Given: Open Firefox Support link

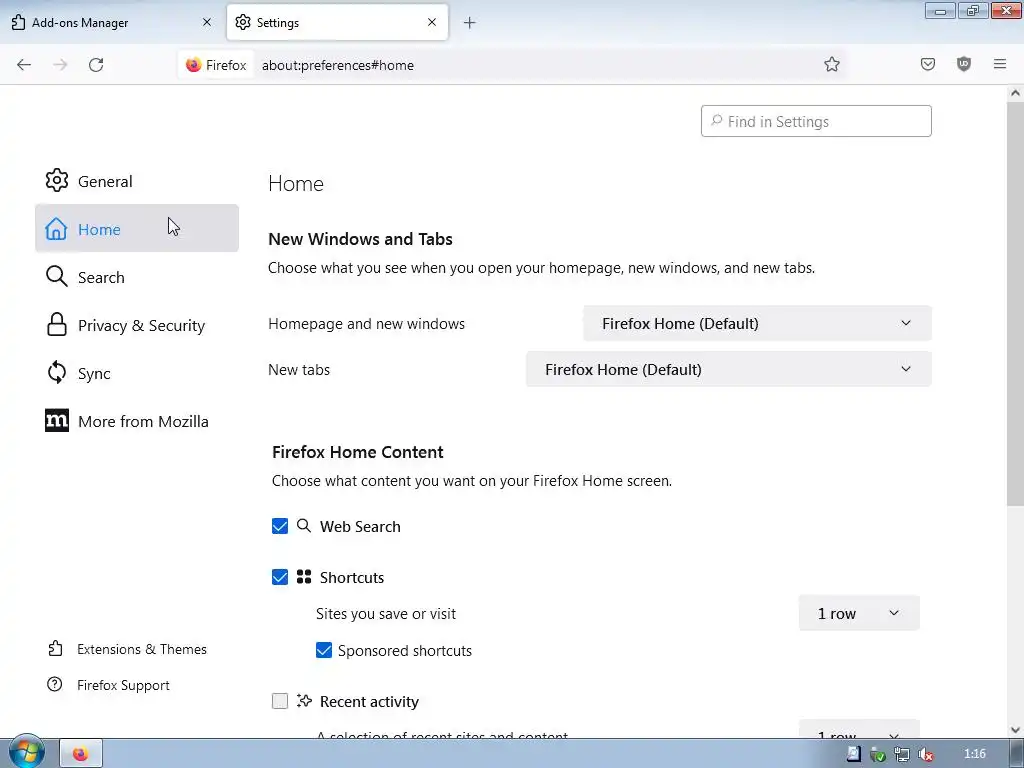Looking at the screenshot, I should (108, 685).
